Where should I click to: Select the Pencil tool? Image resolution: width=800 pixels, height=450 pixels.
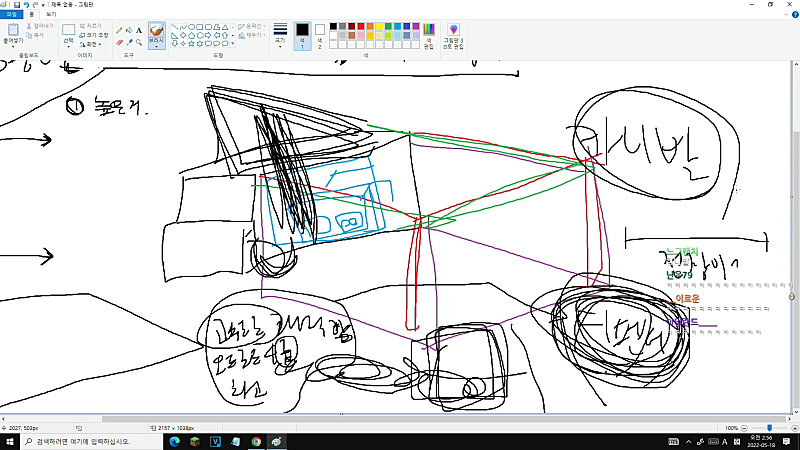pyautogui.click(x=119, y=31)
